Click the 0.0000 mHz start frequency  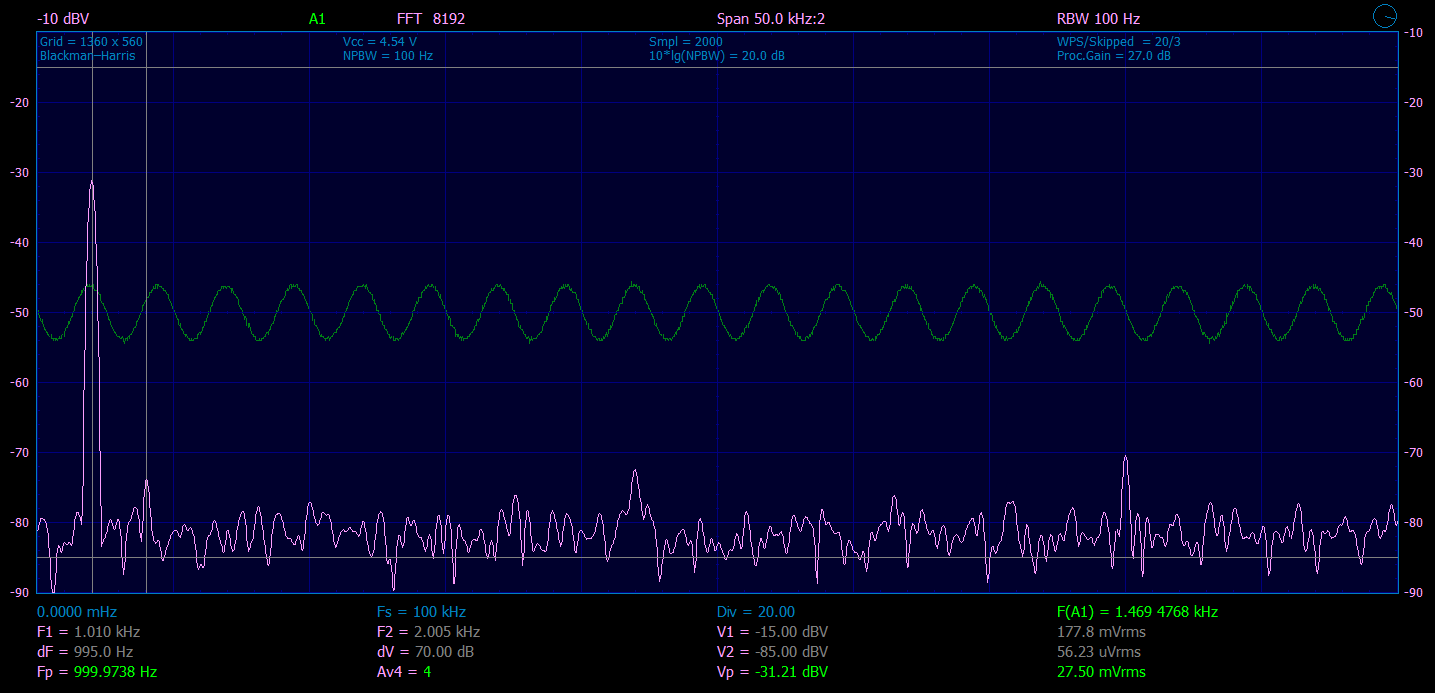(77, 612)
